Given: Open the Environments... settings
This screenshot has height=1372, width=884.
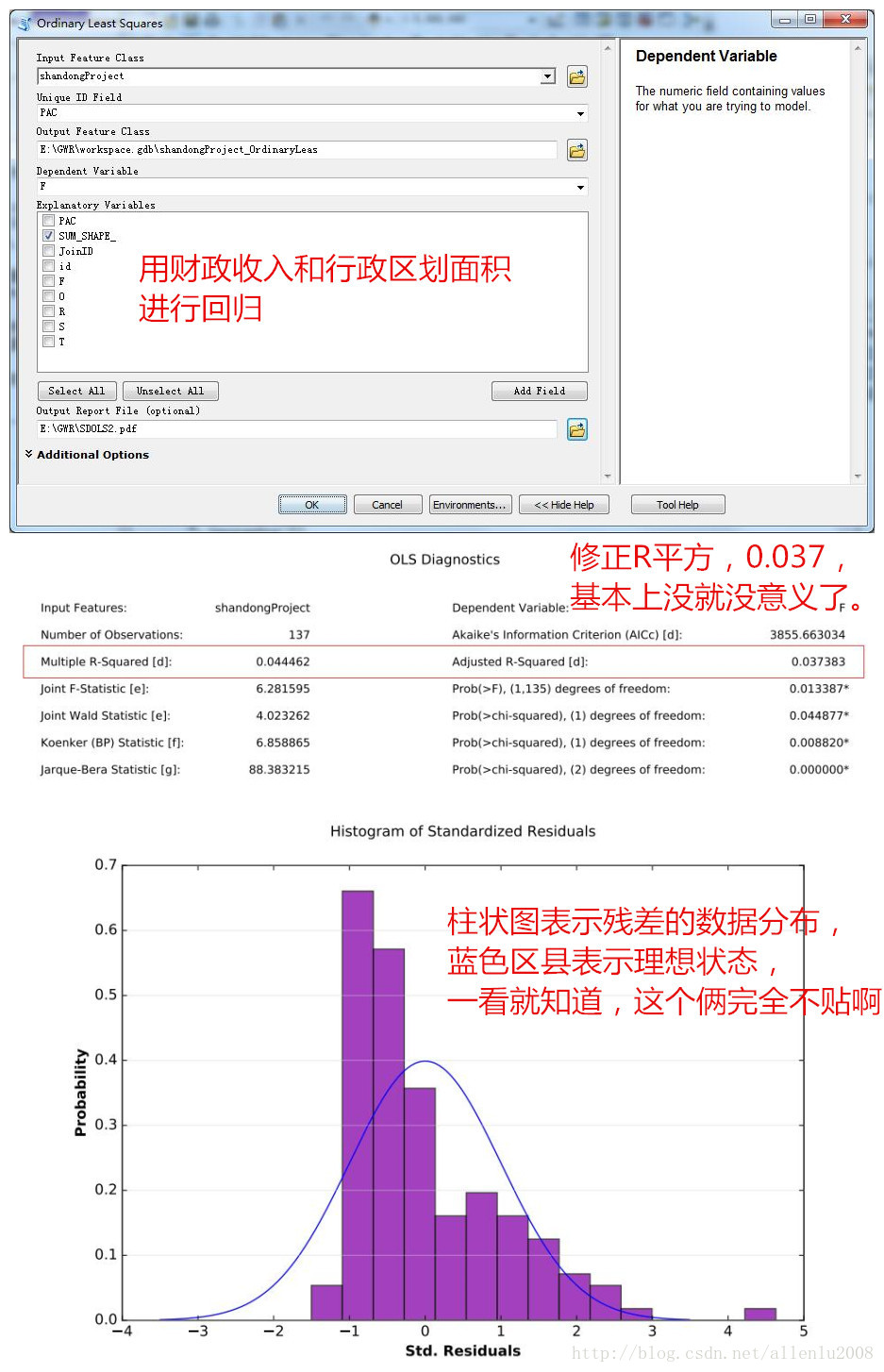Looking at the screenshot, I should (470, 505).
